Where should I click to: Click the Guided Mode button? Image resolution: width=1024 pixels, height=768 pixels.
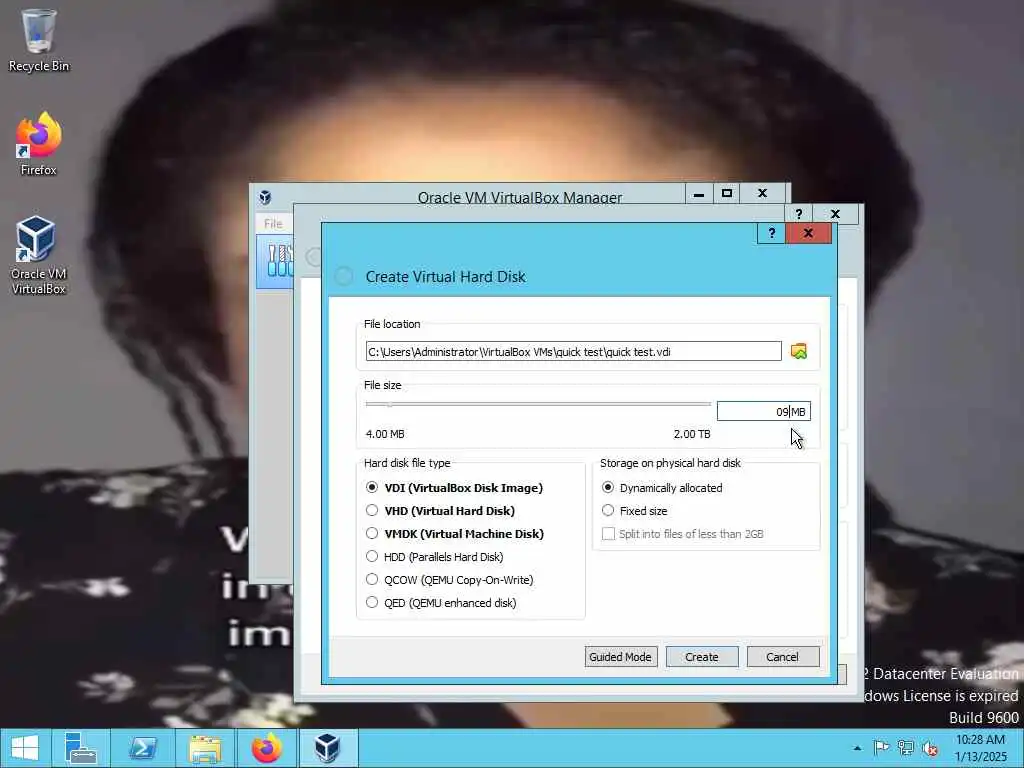pos(620,657)
